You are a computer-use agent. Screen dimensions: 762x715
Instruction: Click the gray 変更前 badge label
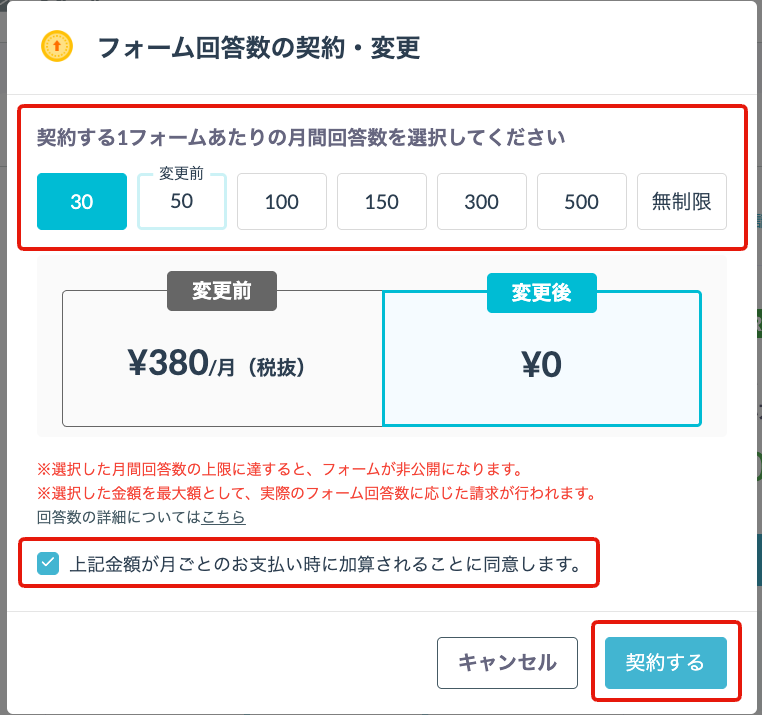(222, 291)
